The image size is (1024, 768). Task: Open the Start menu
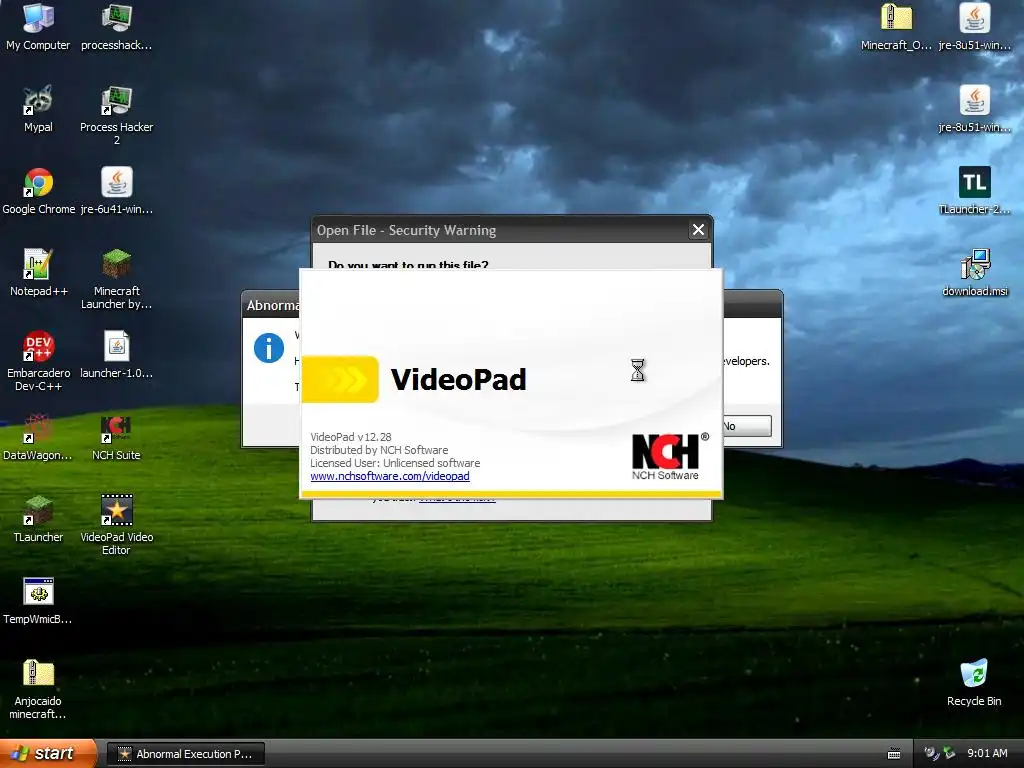(48, 753)
